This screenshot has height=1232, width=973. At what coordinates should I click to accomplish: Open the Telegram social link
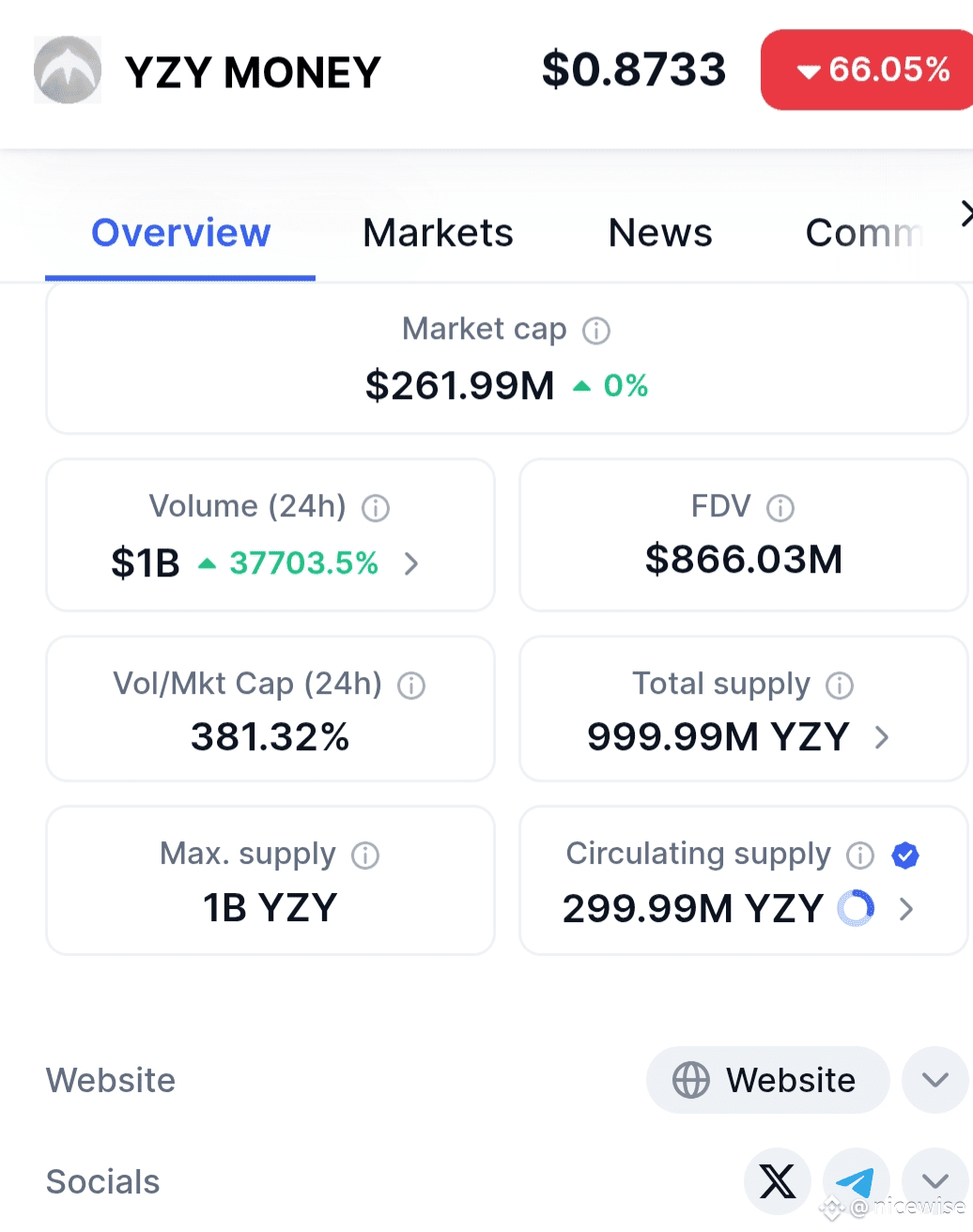point(857,1181)
